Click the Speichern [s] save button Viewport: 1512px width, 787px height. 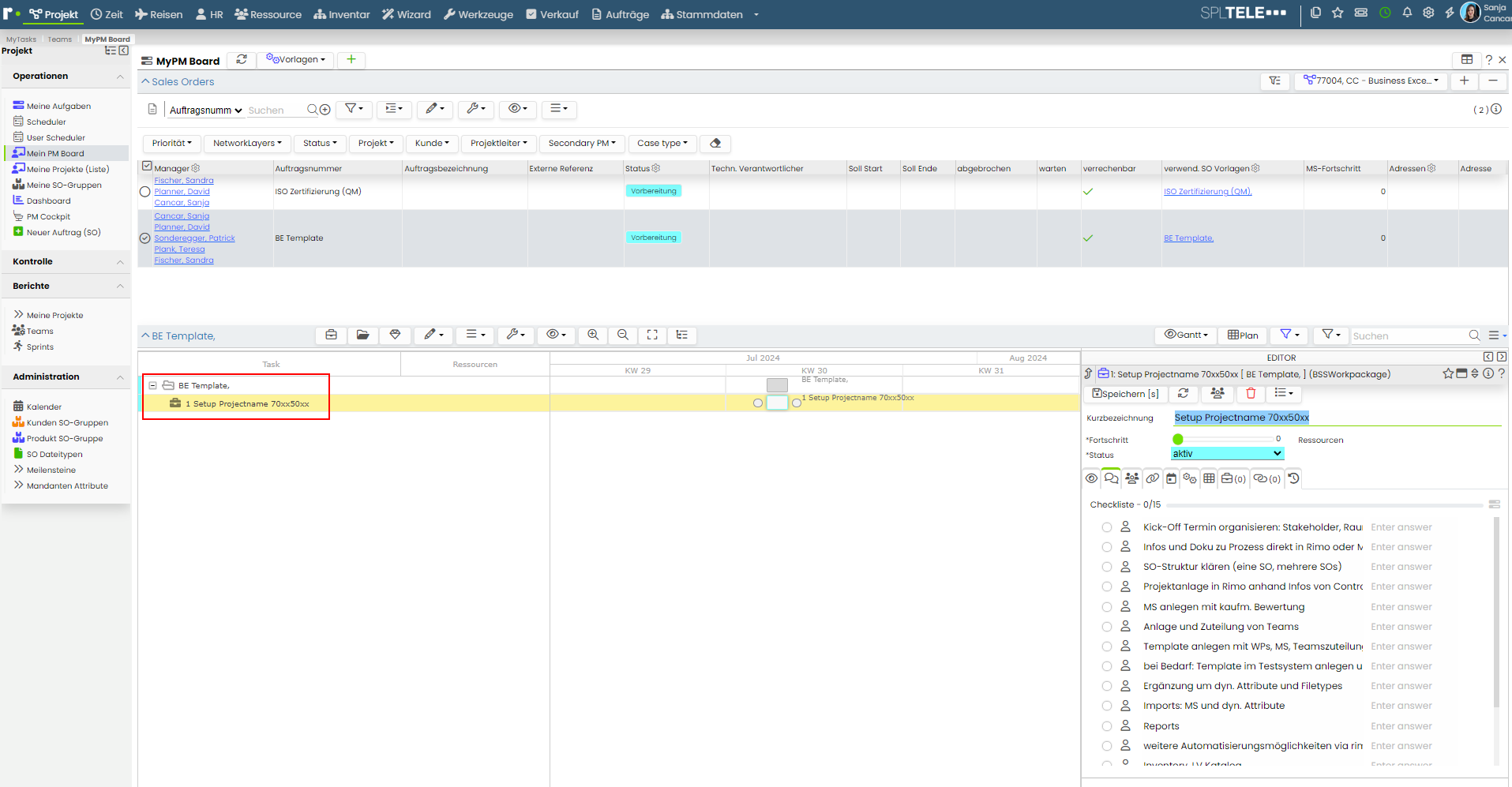pyautogui.click(x=1125, y=393)
